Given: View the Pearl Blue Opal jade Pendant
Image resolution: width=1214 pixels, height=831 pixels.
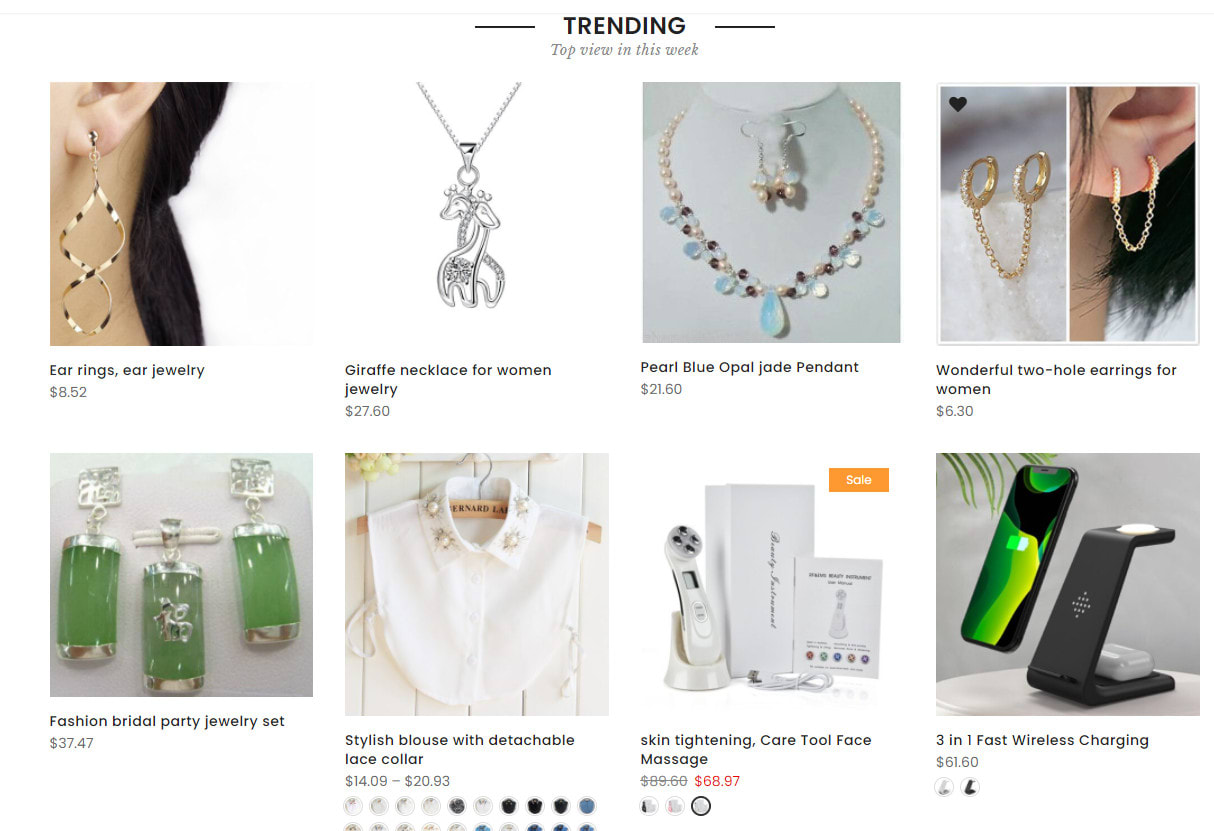Looking at the screenshot, I should pos(749,367).
